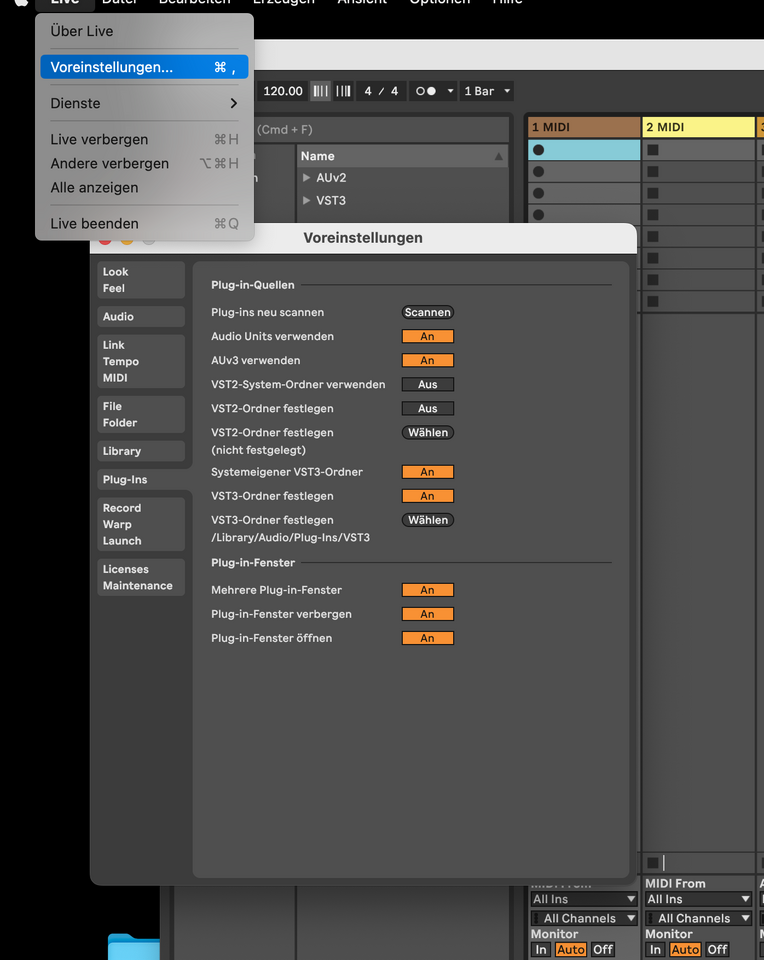Image resolution: width=764 pixels, height=960 pixels.
Task: Click the fourth record circle in track 1 MIDI
Action: coord(538,215)
